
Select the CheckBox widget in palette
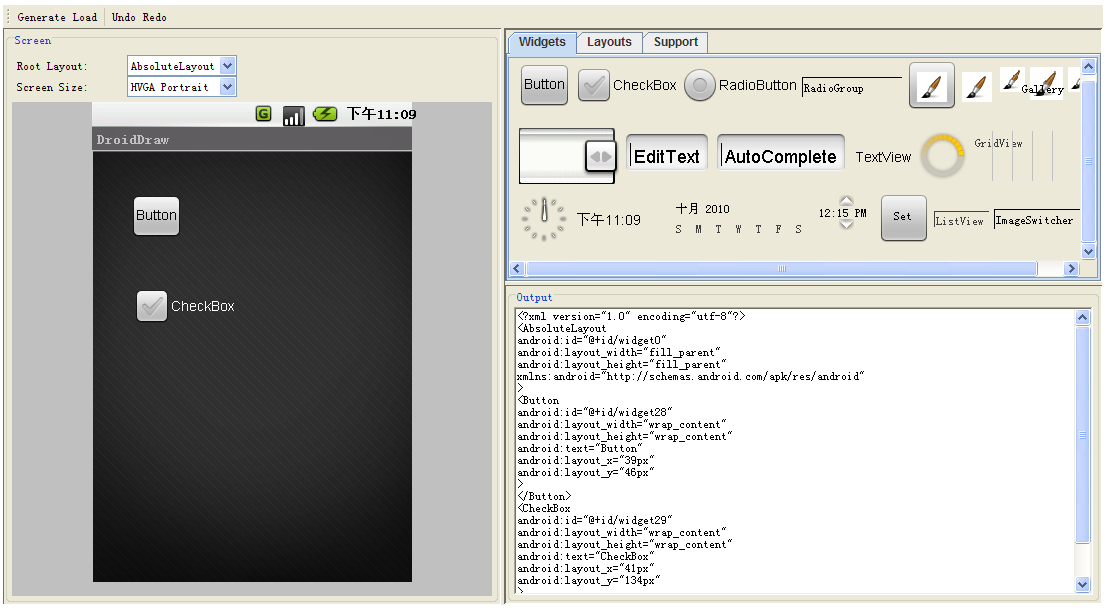(x=594, y=85)
